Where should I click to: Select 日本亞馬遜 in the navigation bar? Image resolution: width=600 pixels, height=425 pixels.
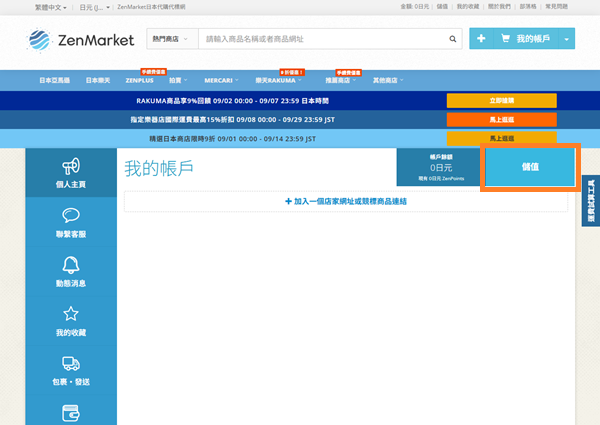click(x=55, y=80)
